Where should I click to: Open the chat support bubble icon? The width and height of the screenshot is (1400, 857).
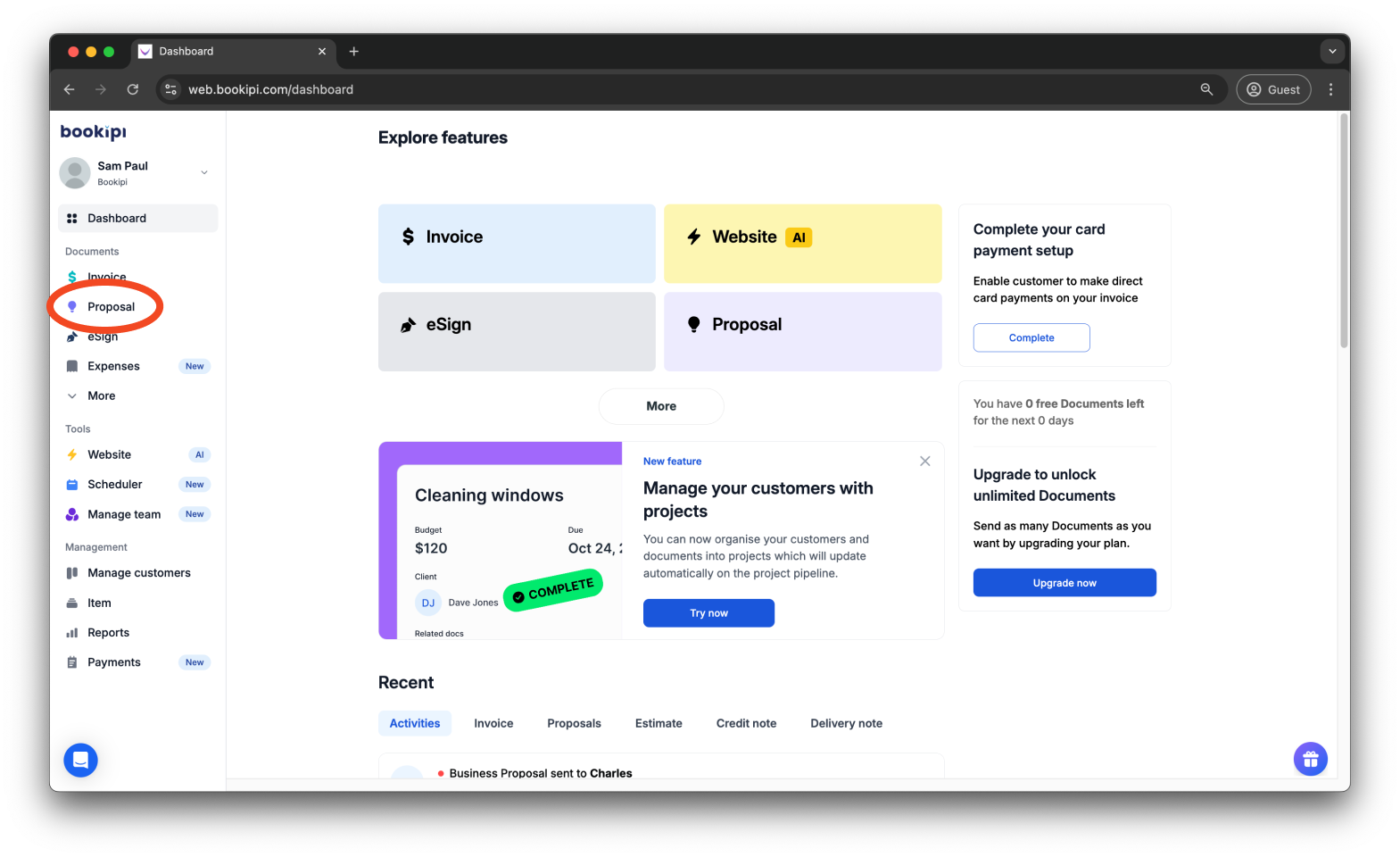point(80,760)
